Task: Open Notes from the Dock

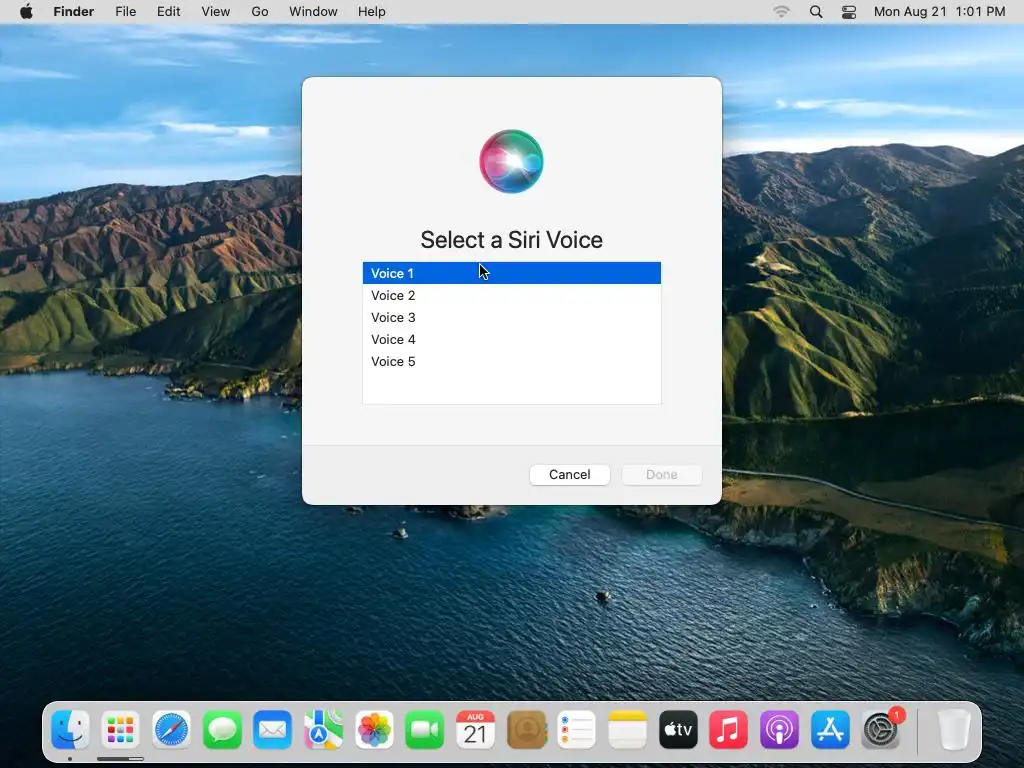Action: [x=627, y=729]
